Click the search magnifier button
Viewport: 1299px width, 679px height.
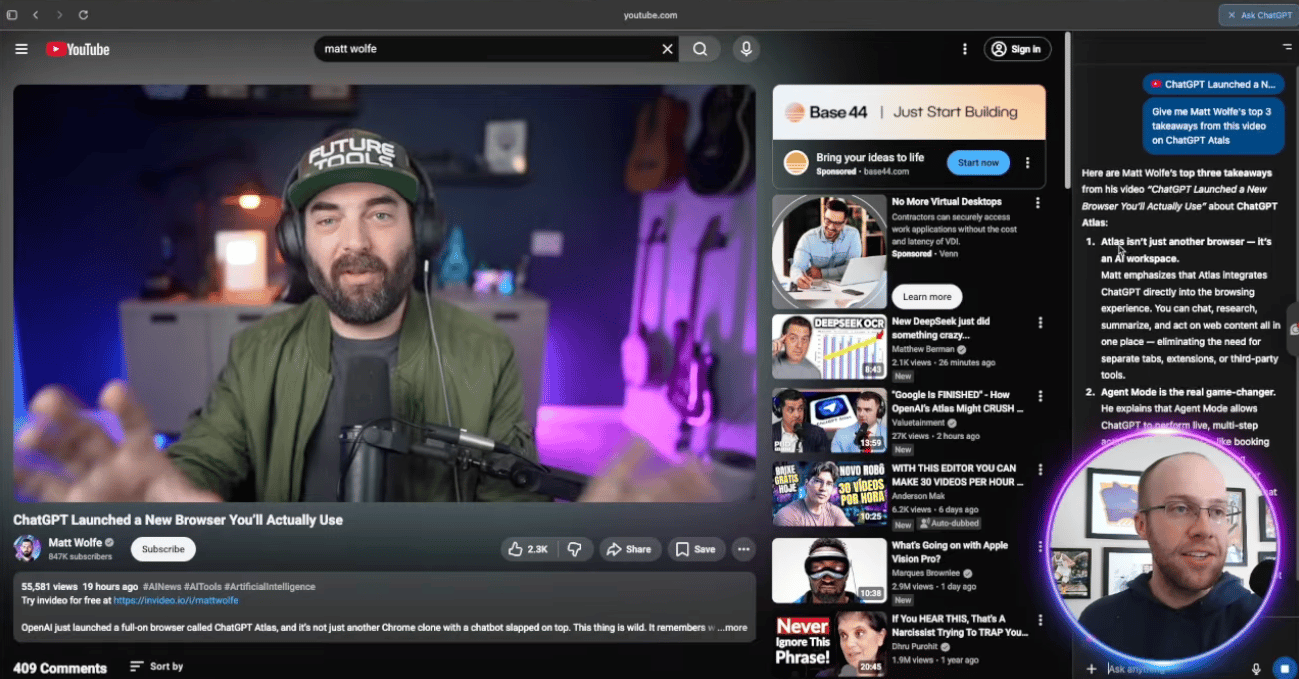(700, 49)
